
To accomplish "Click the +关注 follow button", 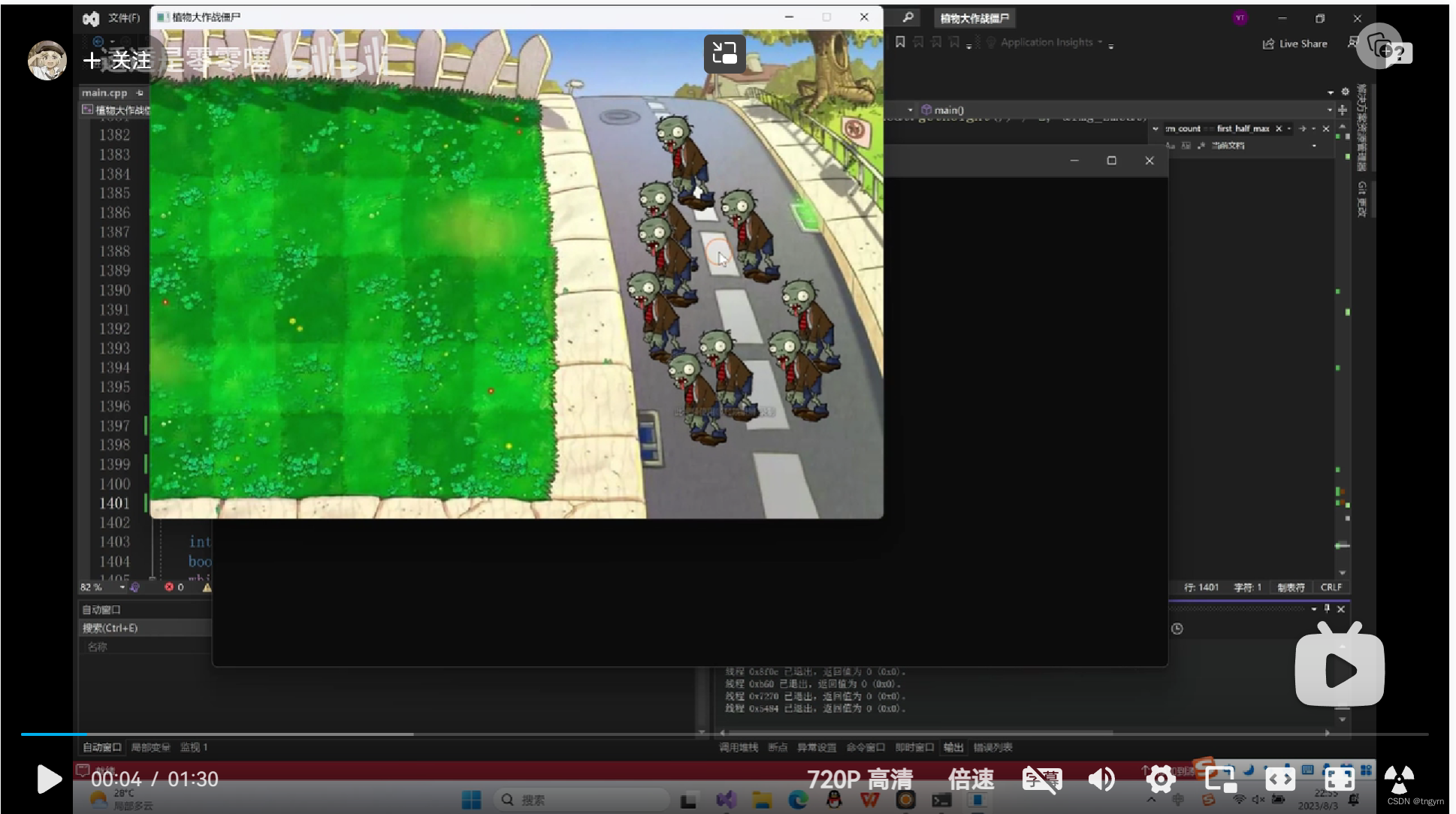I will point(118,60).
